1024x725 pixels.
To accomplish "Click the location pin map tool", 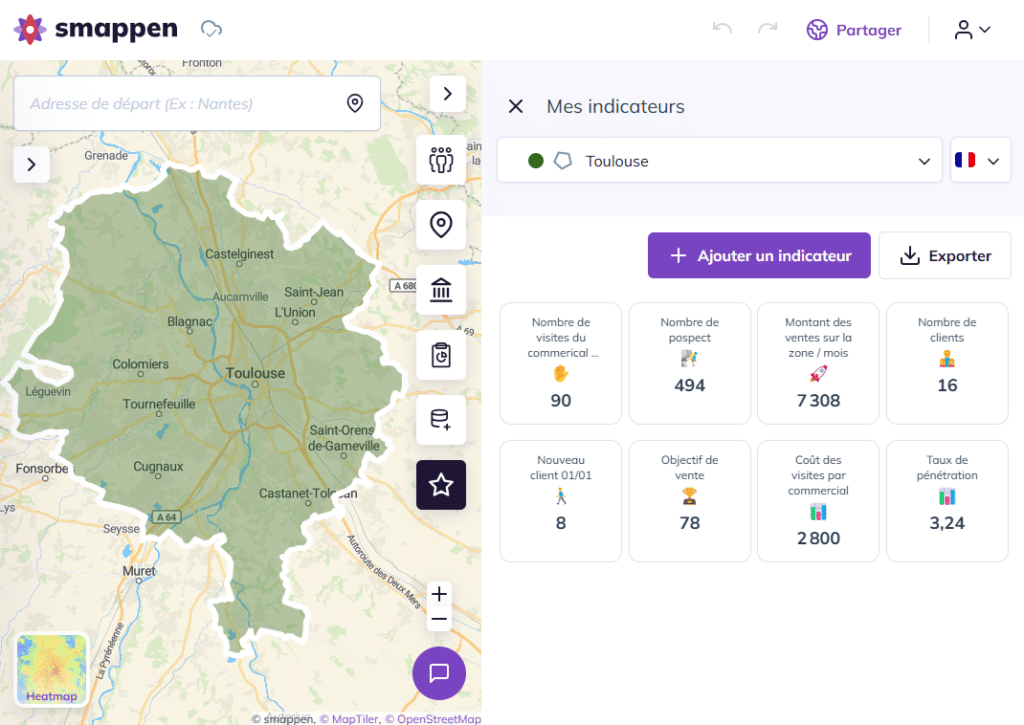I will pyautogui.click(x=441, y=225).
